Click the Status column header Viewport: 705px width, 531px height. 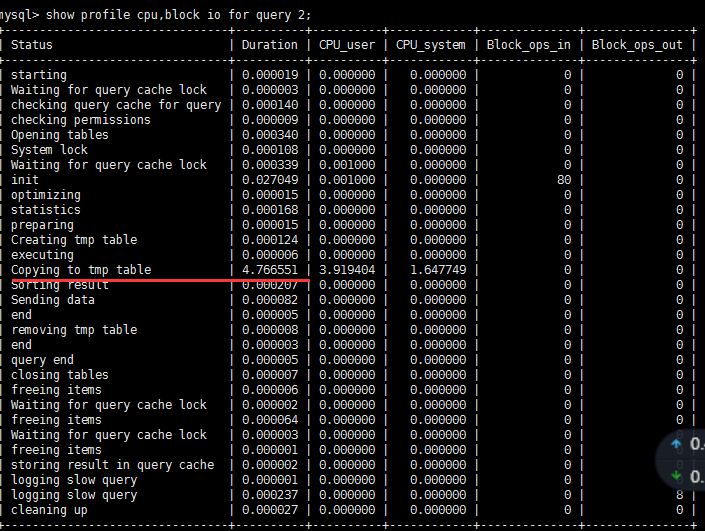point(32,45)
